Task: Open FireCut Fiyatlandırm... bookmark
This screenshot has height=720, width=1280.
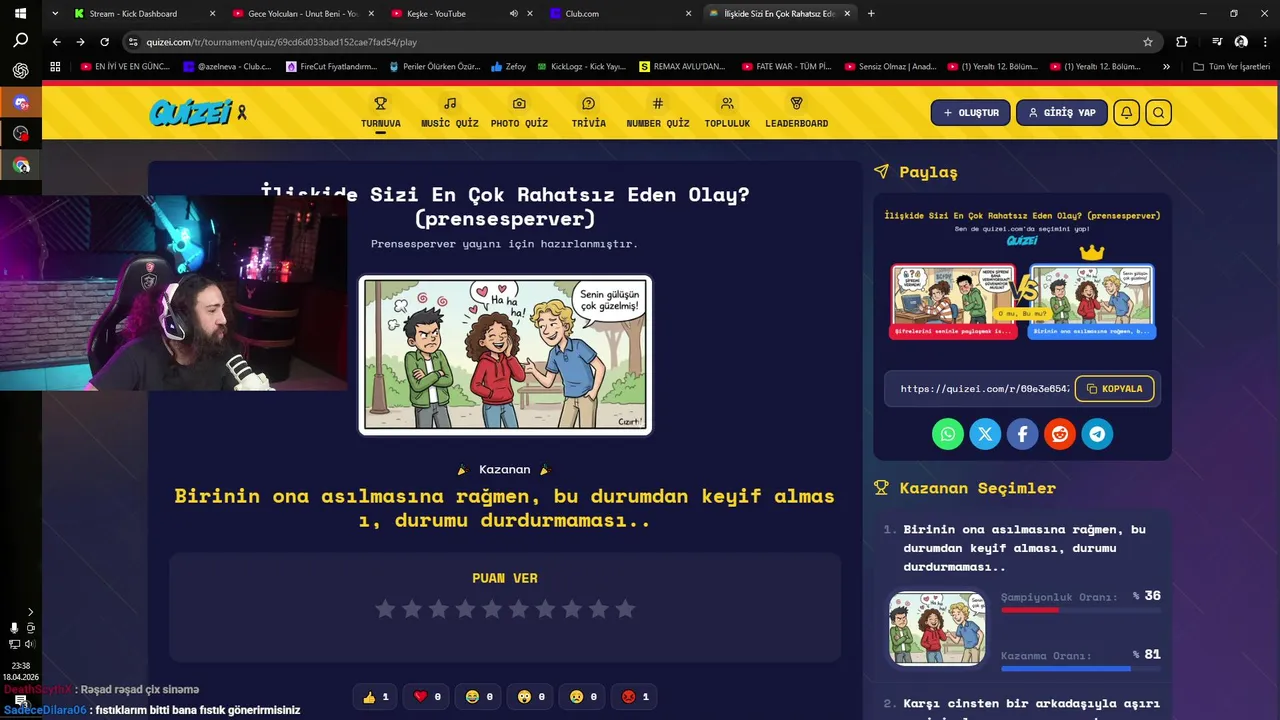Action: (x=331, y=67)
